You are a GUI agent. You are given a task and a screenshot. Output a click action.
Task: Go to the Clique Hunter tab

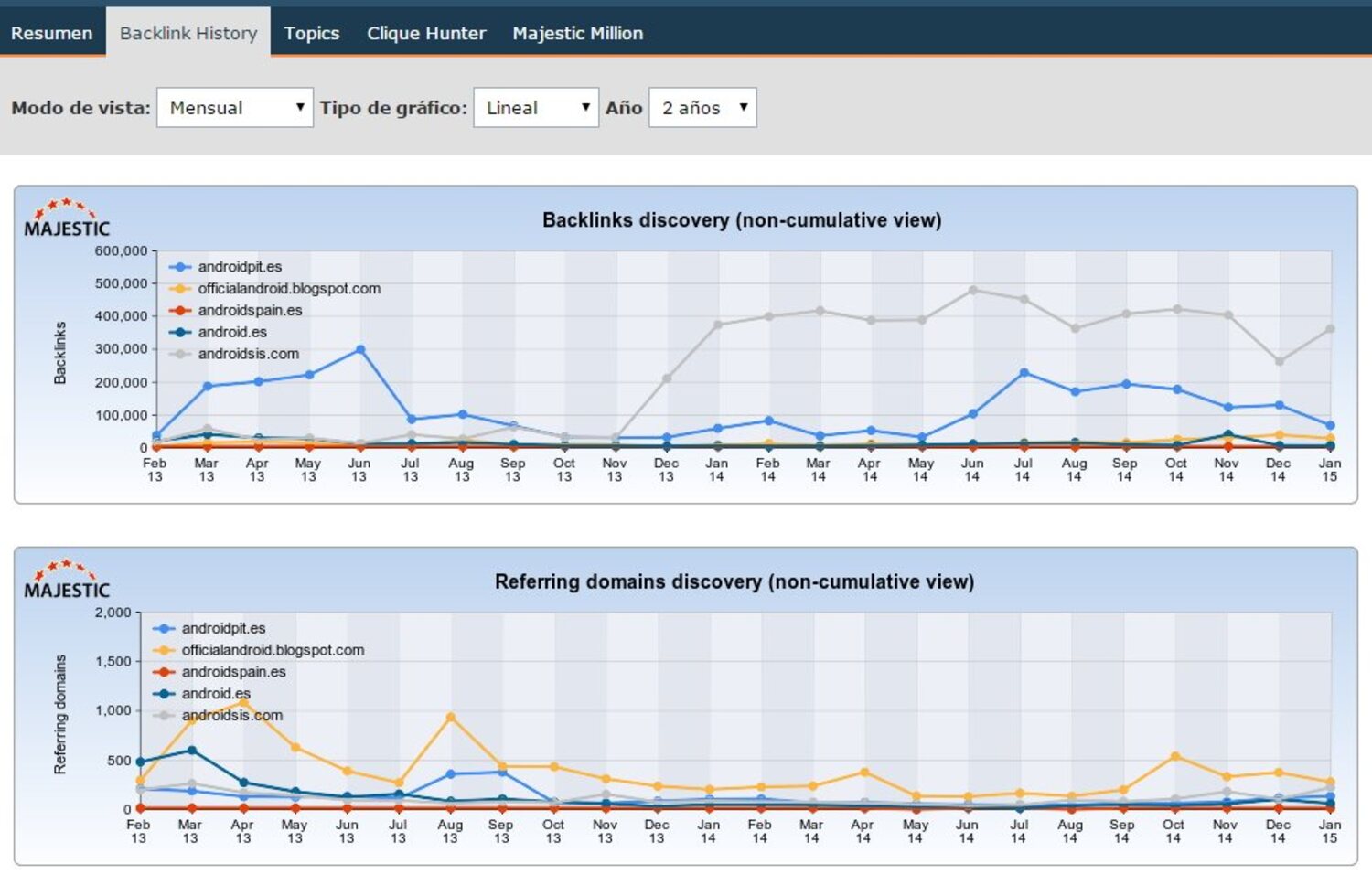click(426, 33)
